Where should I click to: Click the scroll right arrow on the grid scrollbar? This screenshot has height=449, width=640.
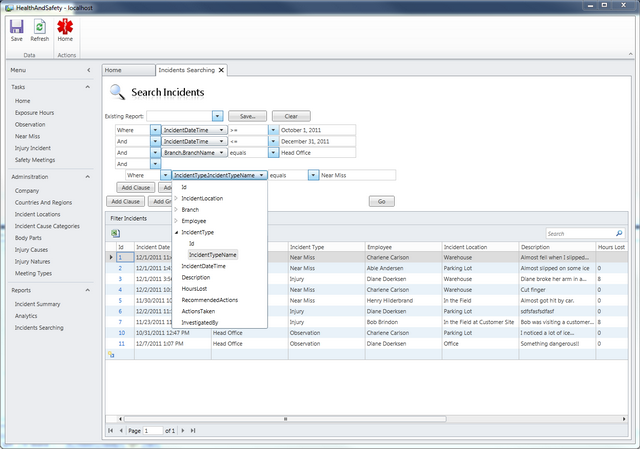click(x=624, y=419)
